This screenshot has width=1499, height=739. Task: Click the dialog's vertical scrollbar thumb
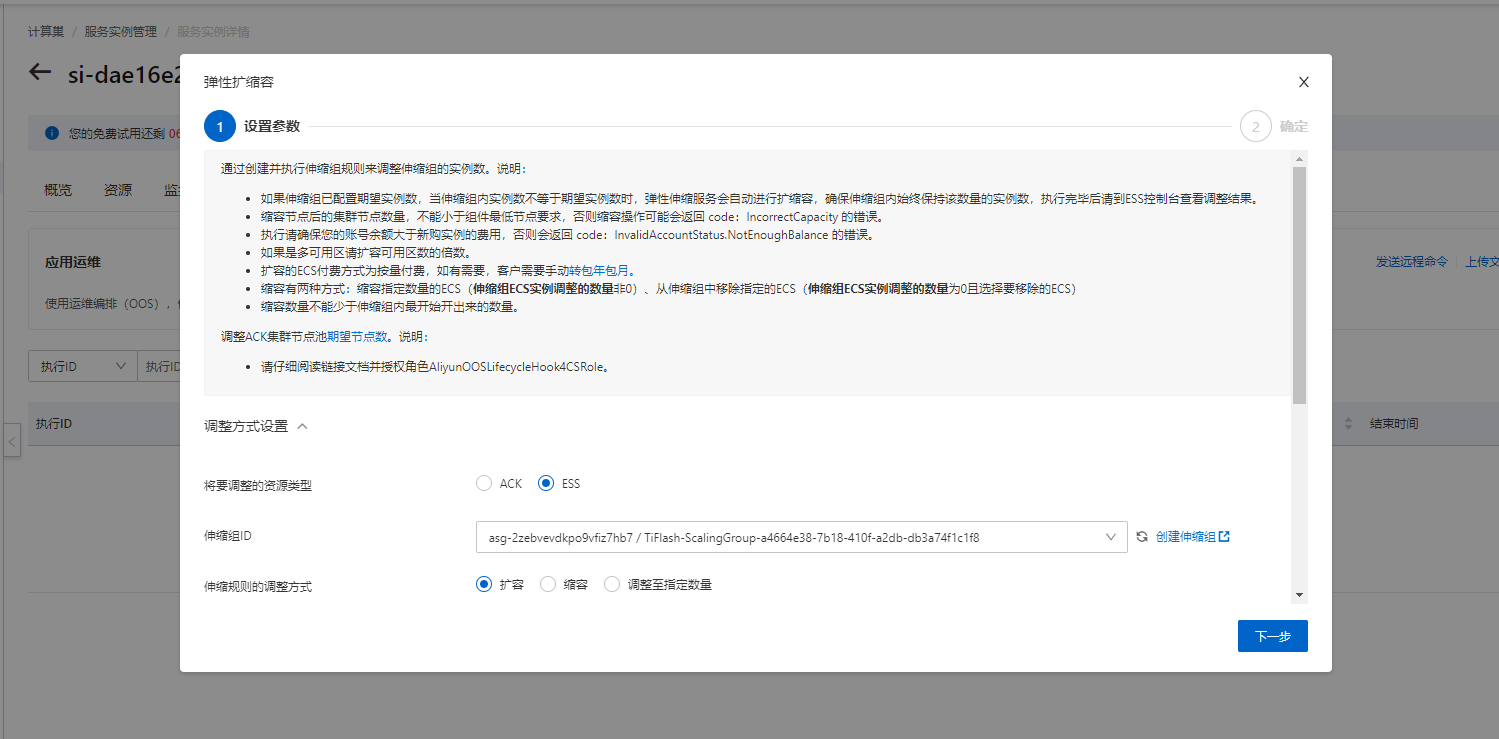pyautogui.click(x=1299, y=285)
